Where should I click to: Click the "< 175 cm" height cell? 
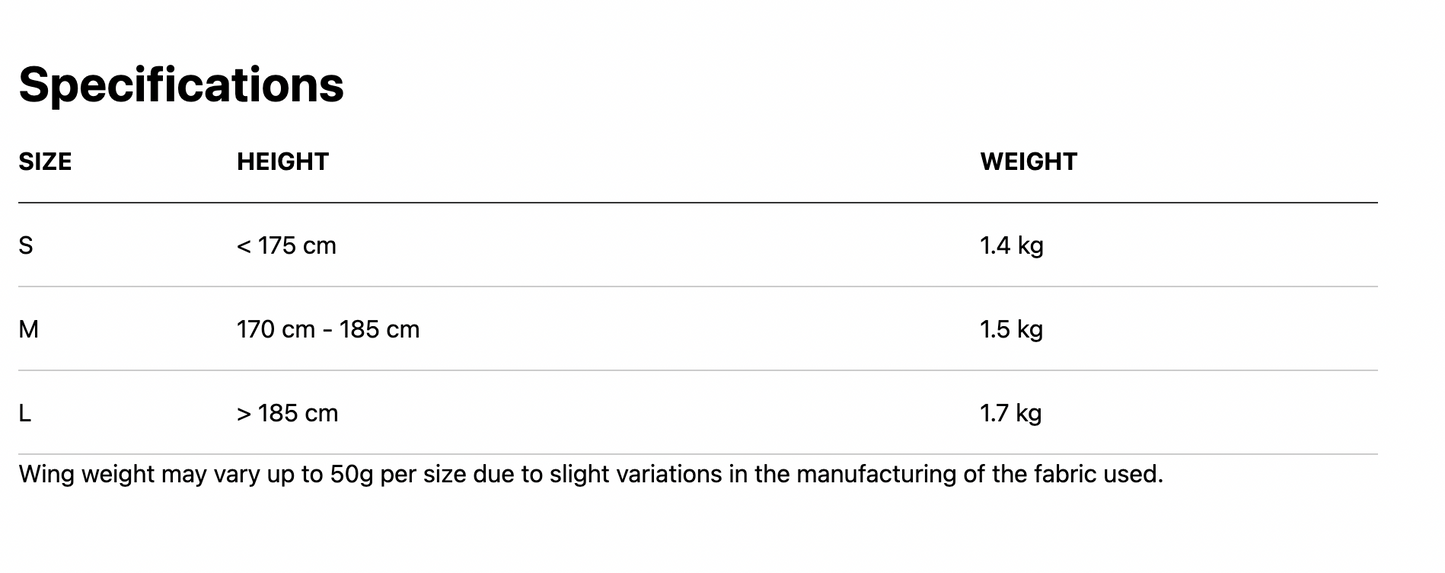286,245
